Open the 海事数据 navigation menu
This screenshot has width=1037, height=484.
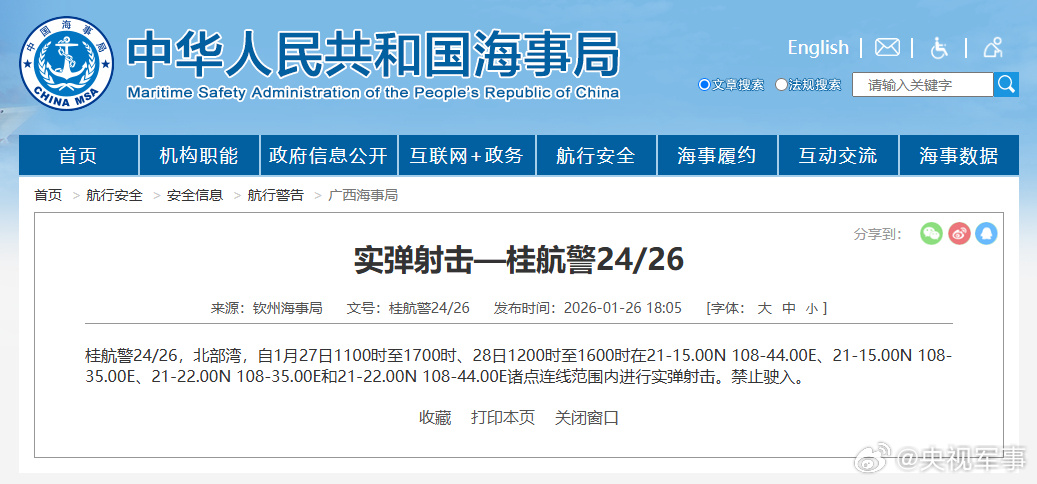(x=958, y=156)
